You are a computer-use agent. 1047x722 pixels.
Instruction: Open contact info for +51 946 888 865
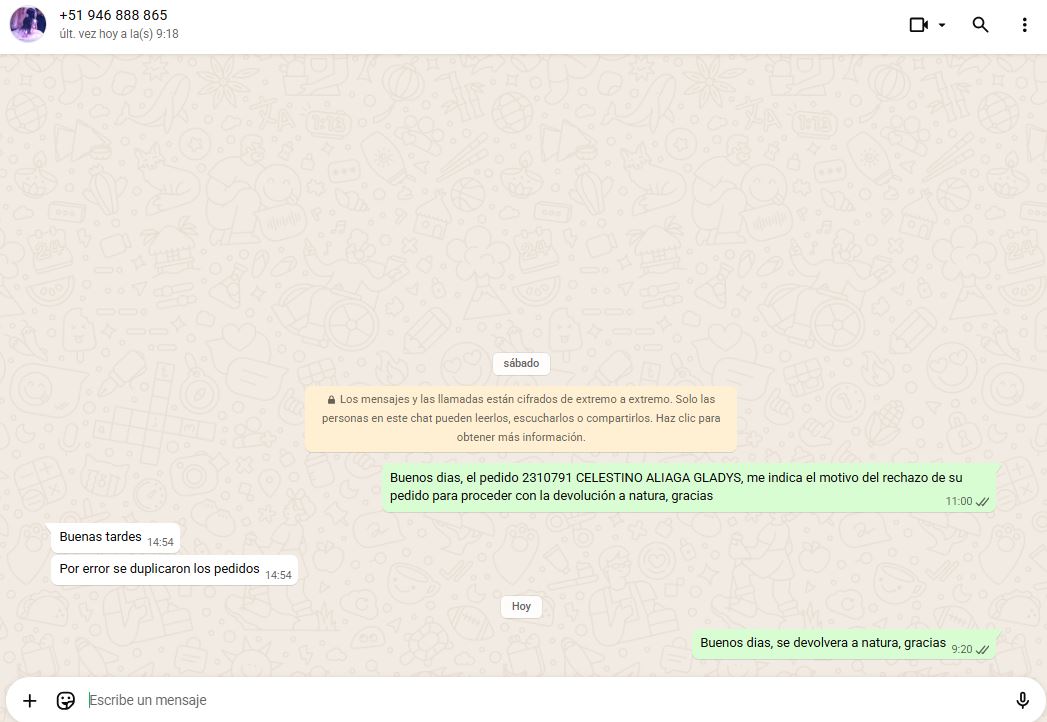tap(113, 15)
